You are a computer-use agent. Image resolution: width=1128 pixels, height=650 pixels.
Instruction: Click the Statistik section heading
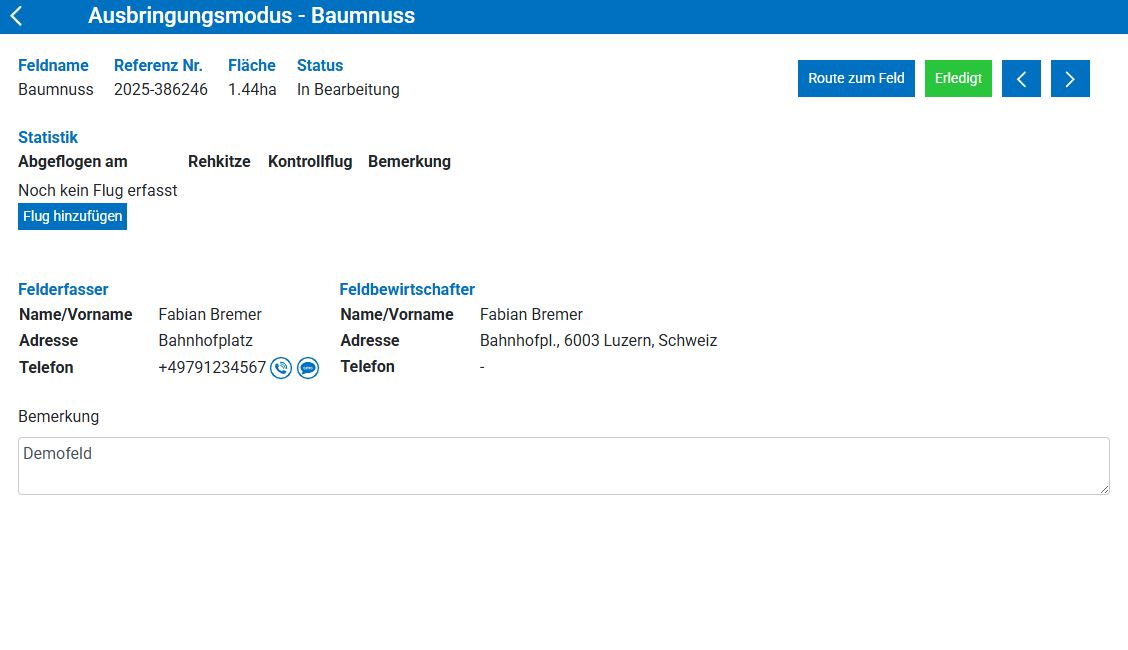pos(48,138)
